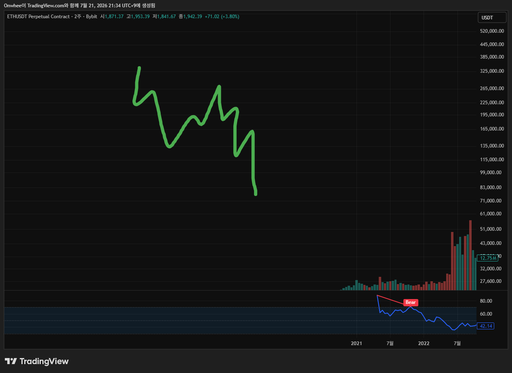Image resolution: width=512 pixels, height=373 pixels.
Task: Click the 61,000.00 price axis label
Action: 491,214
